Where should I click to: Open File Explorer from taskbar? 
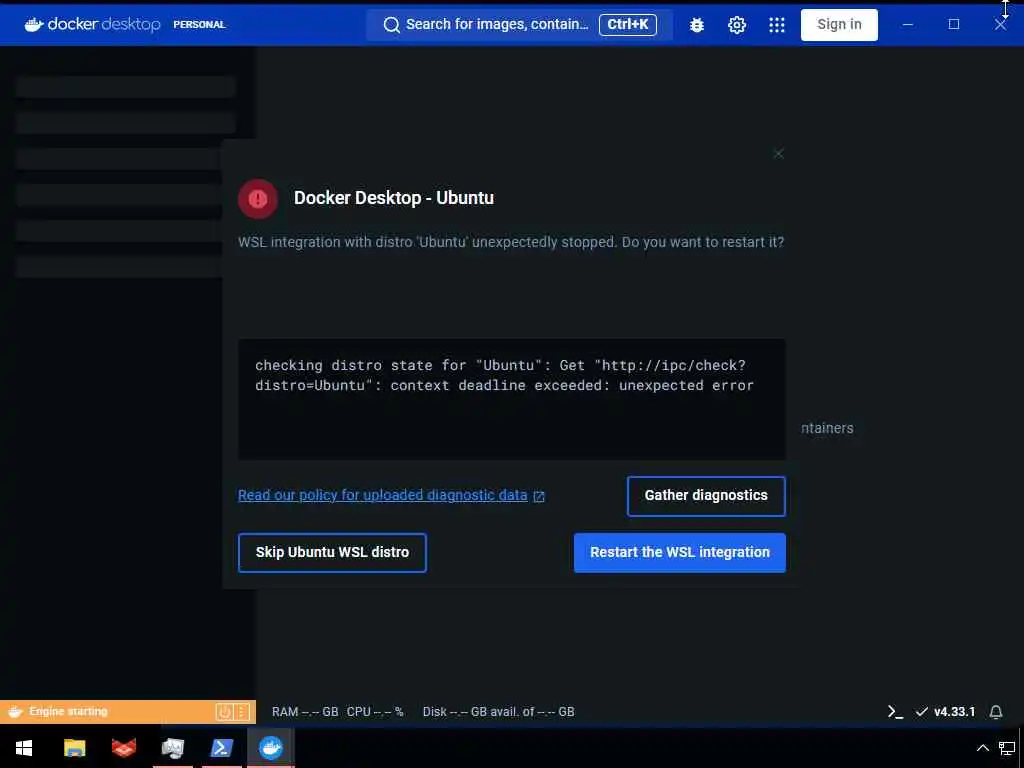tap(74, 748)
